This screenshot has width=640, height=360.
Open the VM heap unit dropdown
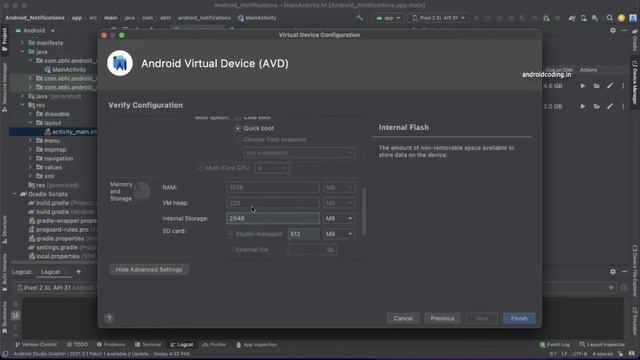(339, 203)
